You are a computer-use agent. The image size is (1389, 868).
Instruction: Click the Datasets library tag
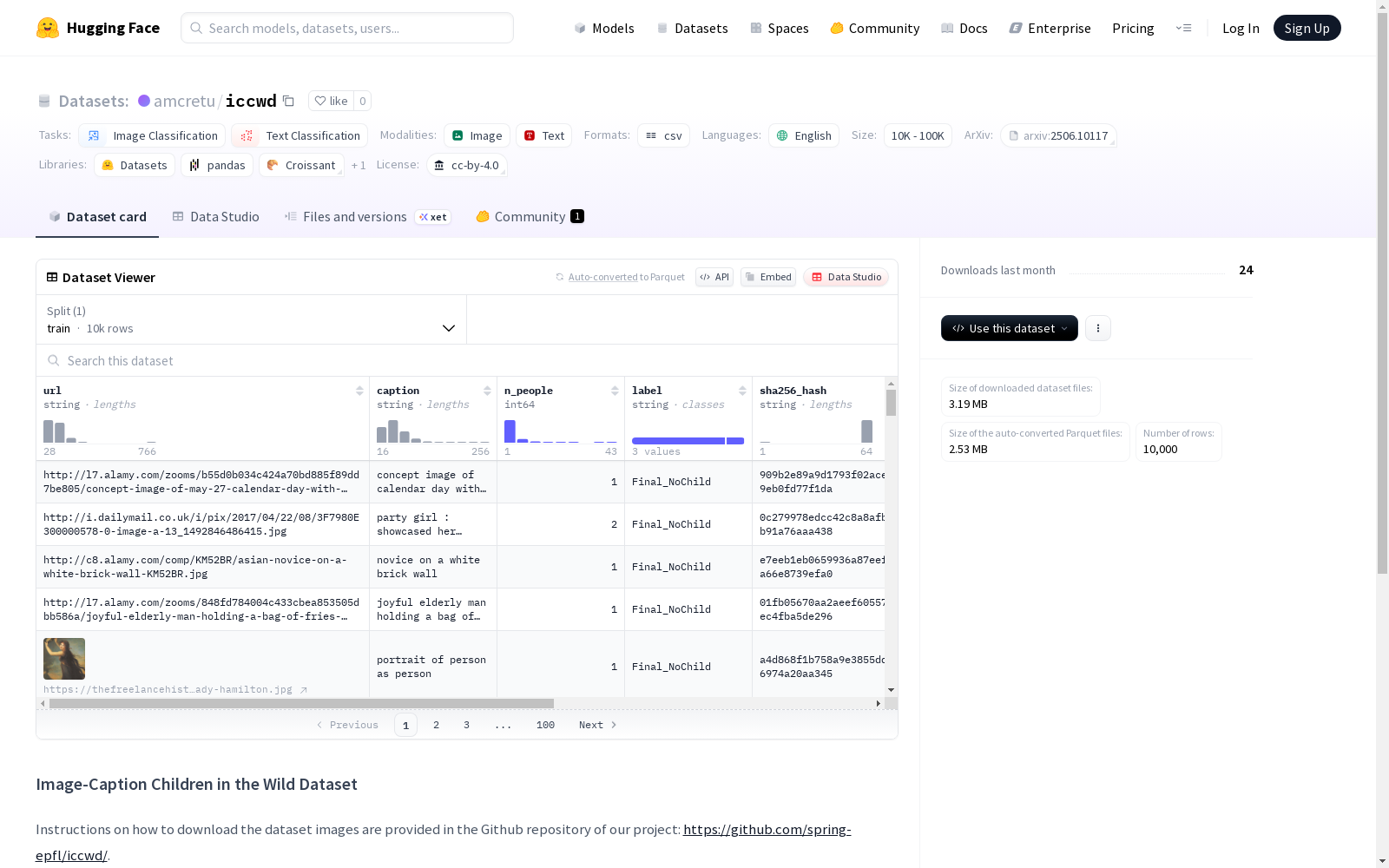tap(135, 165)
